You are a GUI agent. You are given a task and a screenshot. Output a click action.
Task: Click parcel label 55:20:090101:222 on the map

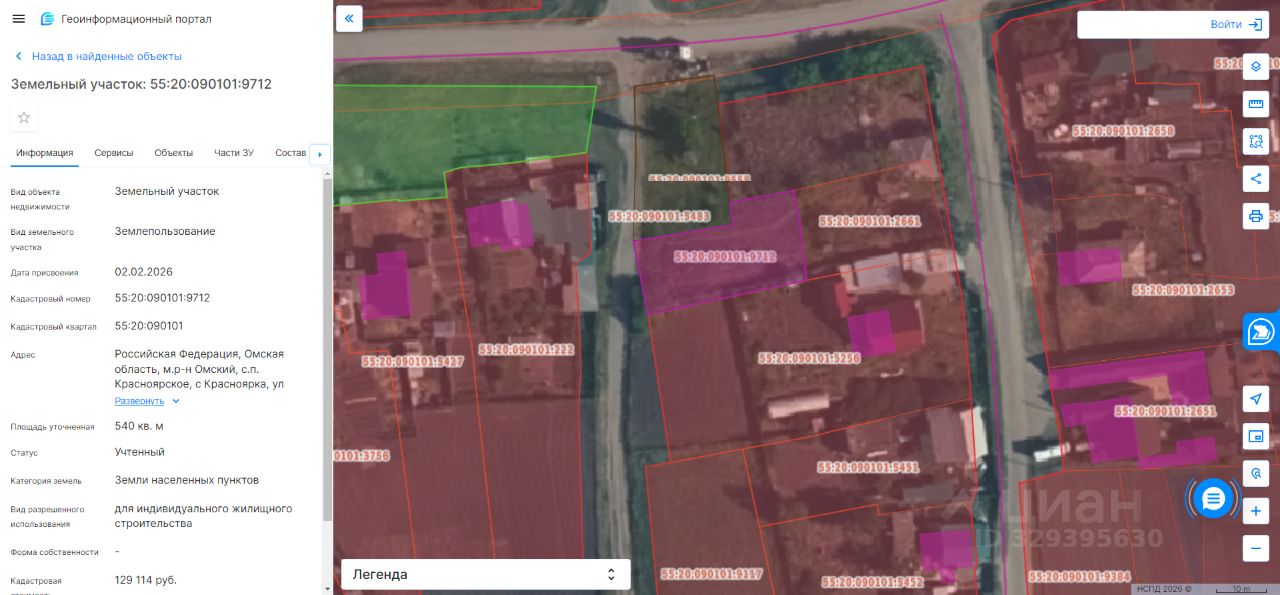click(x=526, y=350)
